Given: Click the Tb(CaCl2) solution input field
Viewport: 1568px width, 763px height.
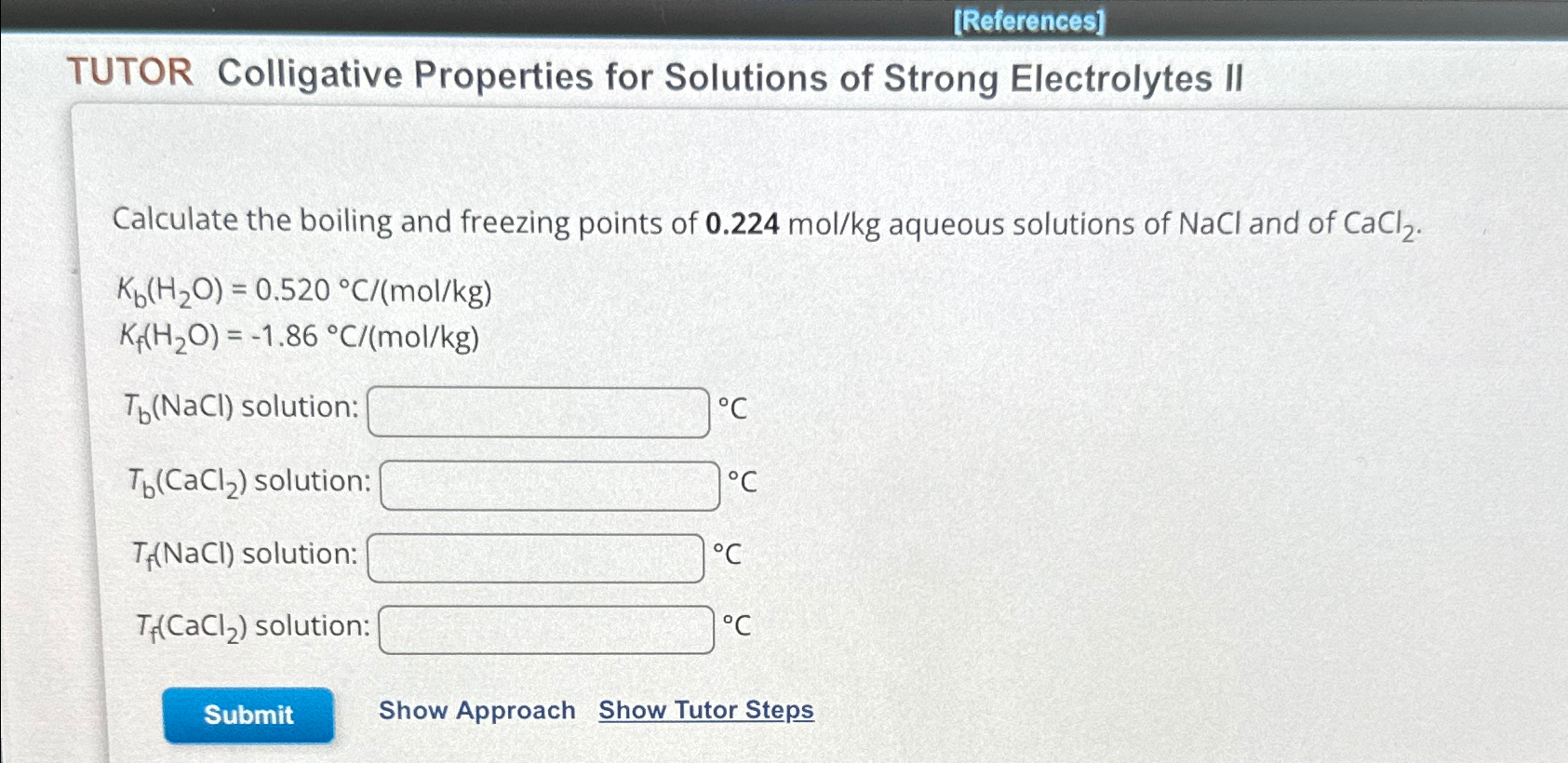Looking at the screenshot, I should 549,483.
